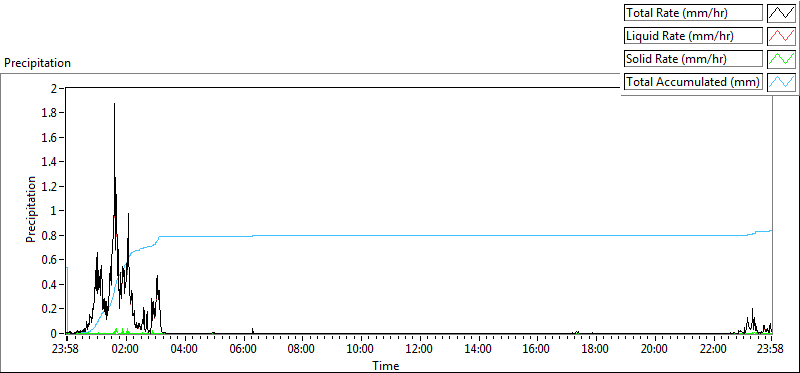The image size is (800, 373).
Task: Click the y-axis maximum value 2
Action: point(54,88)
